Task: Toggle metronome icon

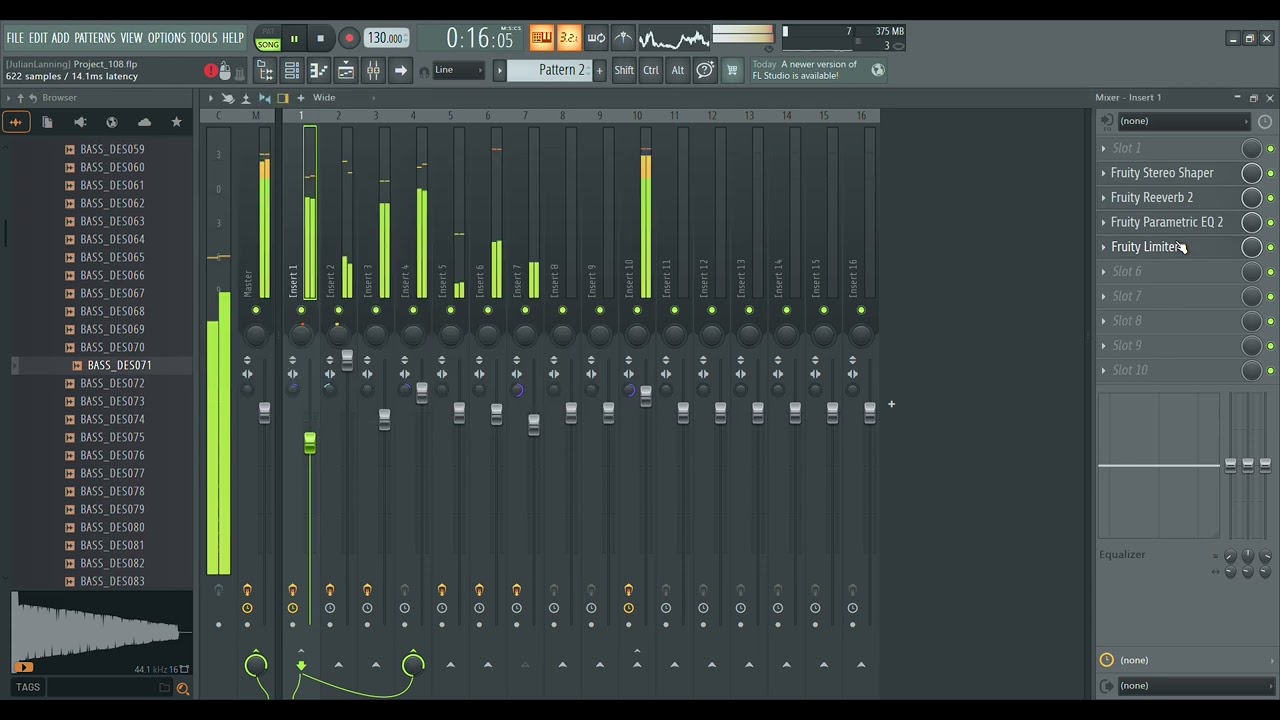Action: coord(623,38)
